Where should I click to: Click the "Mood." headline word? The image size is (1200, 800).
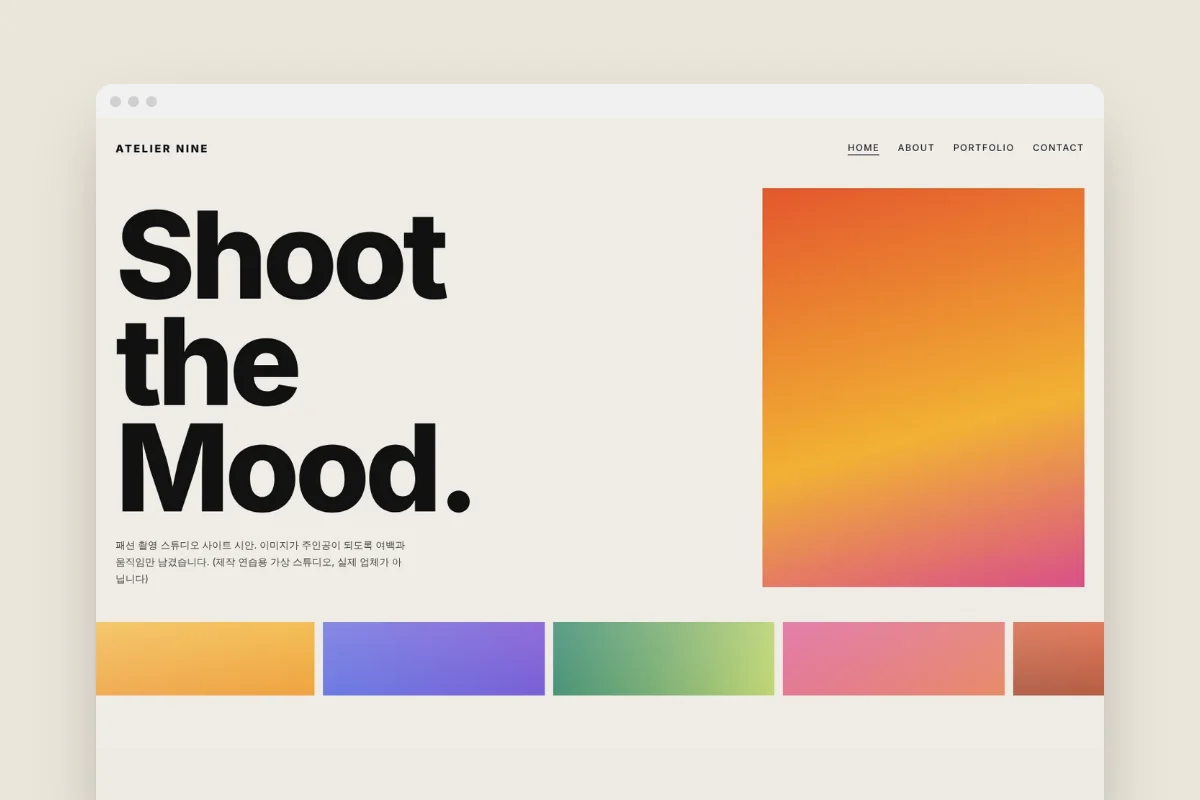tap(294, 468)
